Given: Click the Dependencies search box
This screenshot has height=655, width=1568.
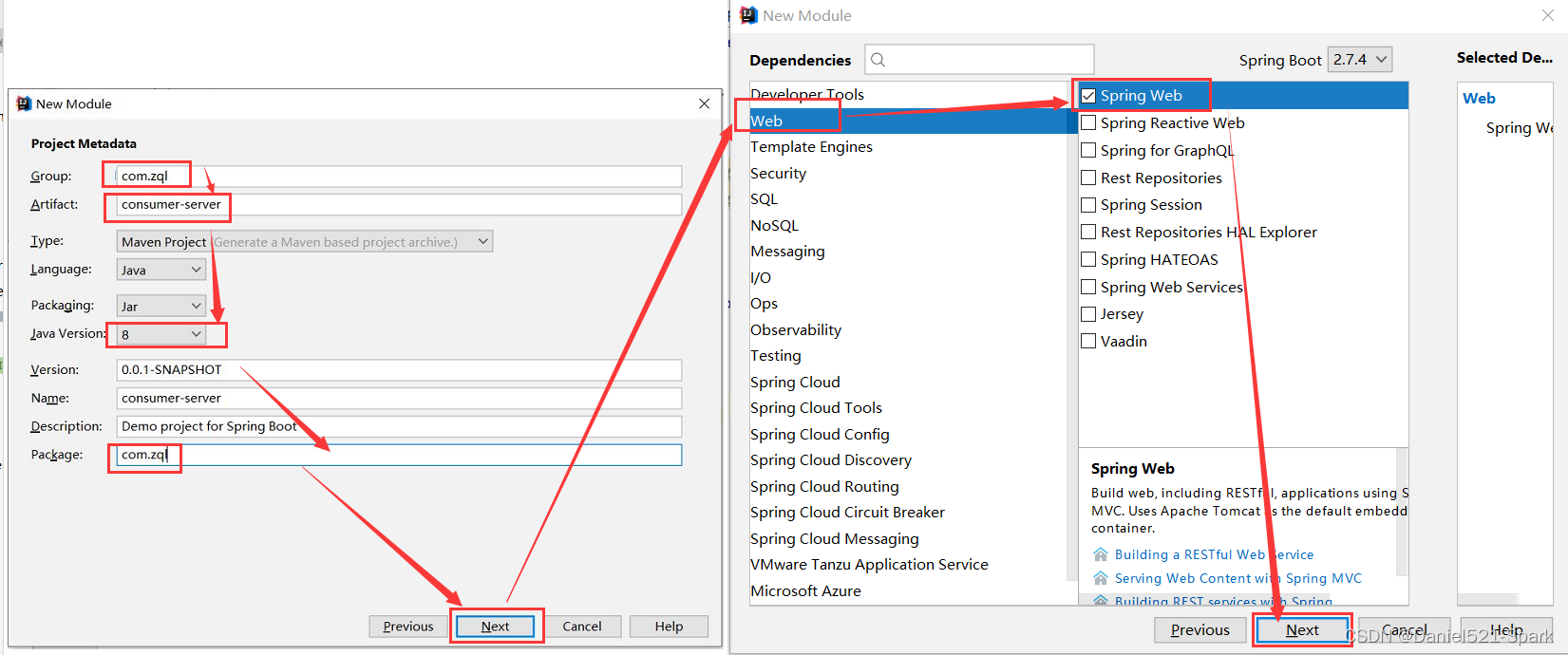Looking at the screenshot, I should [979, 60].
